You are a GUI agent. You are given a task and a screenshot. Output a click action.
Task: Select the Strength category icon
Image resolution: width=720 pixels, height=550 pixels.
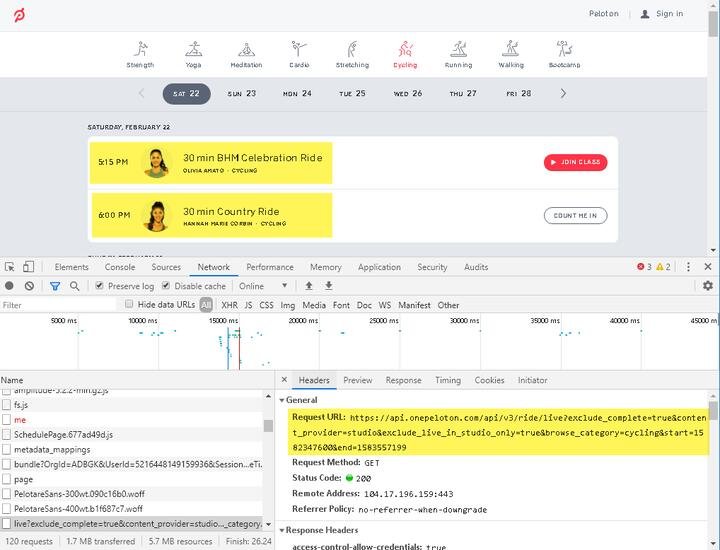(141, 49)
